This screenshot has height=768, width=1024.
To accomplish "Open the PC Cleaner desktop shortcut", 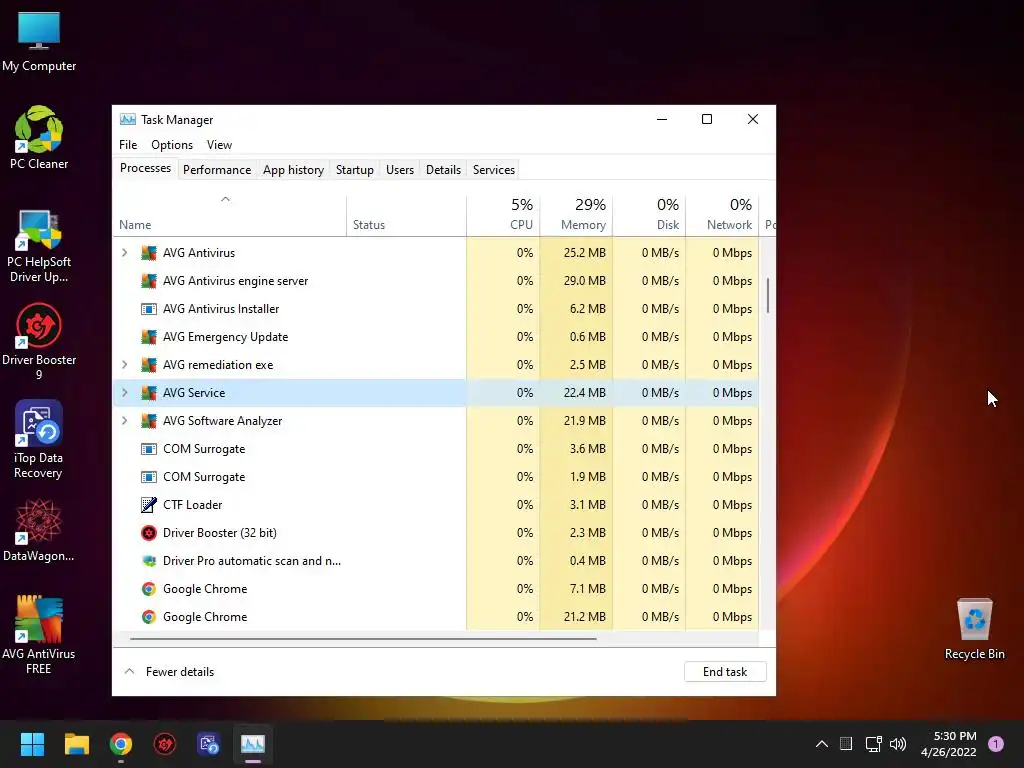I will click(39, 138).
